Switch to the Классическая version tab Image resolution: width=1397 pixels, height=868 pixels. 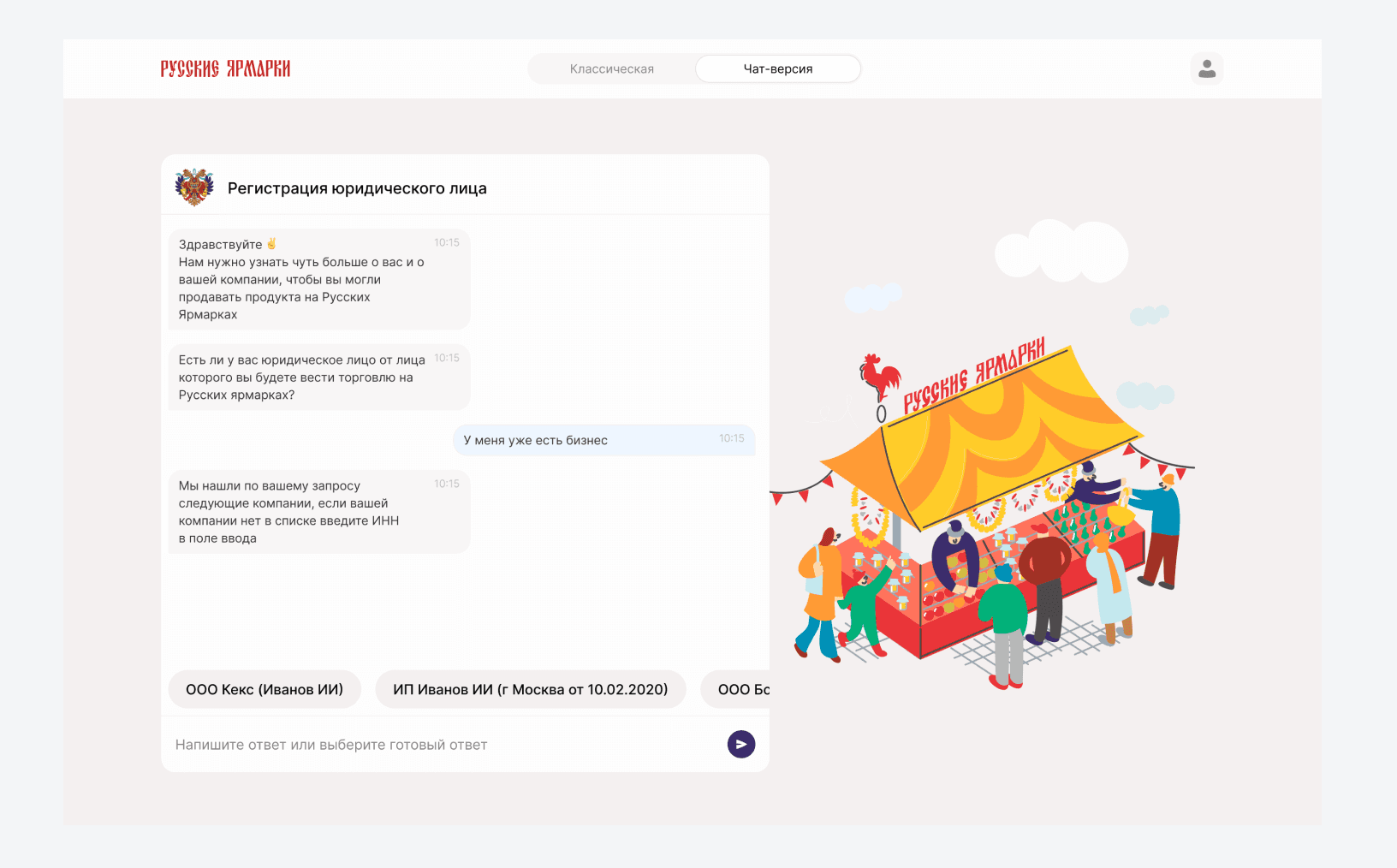pyautogui.click(x=612, y=69)
